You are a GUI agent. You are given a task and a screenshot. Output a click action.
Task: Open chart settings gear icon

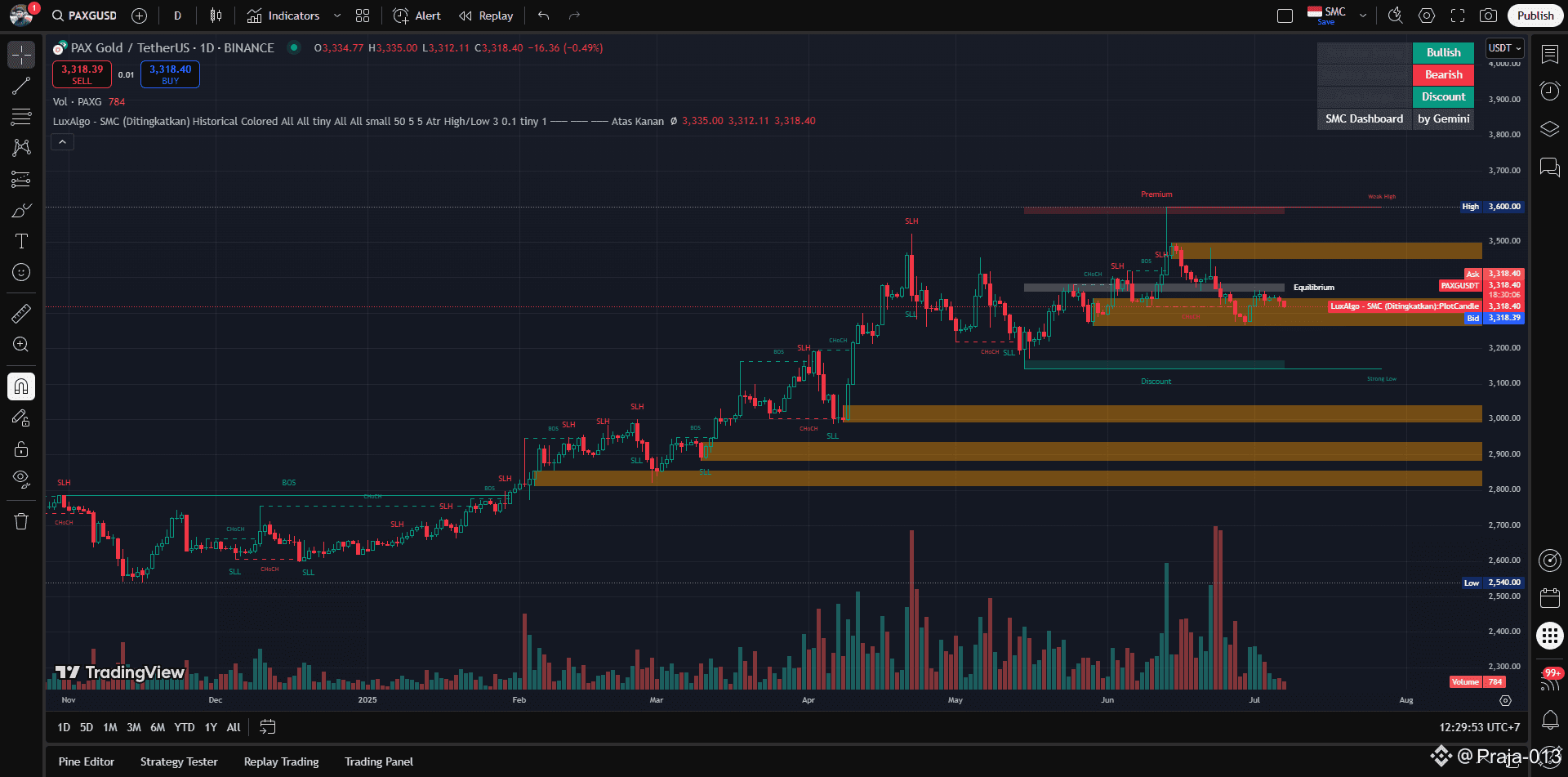click(x=1427, y=16)
